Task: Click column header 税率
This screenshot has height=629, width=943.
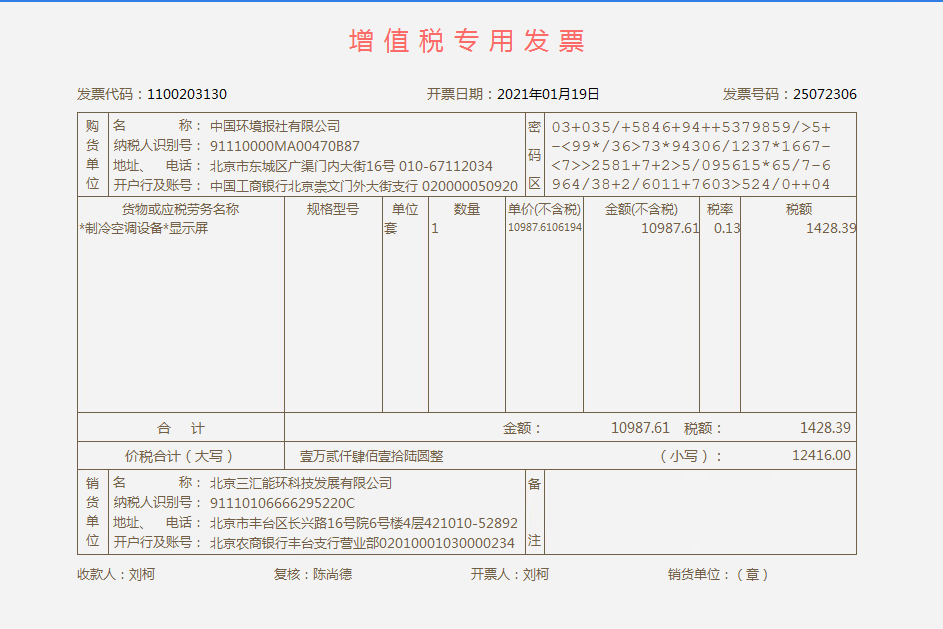Action: pyautogui.click(x=719, y=209)
